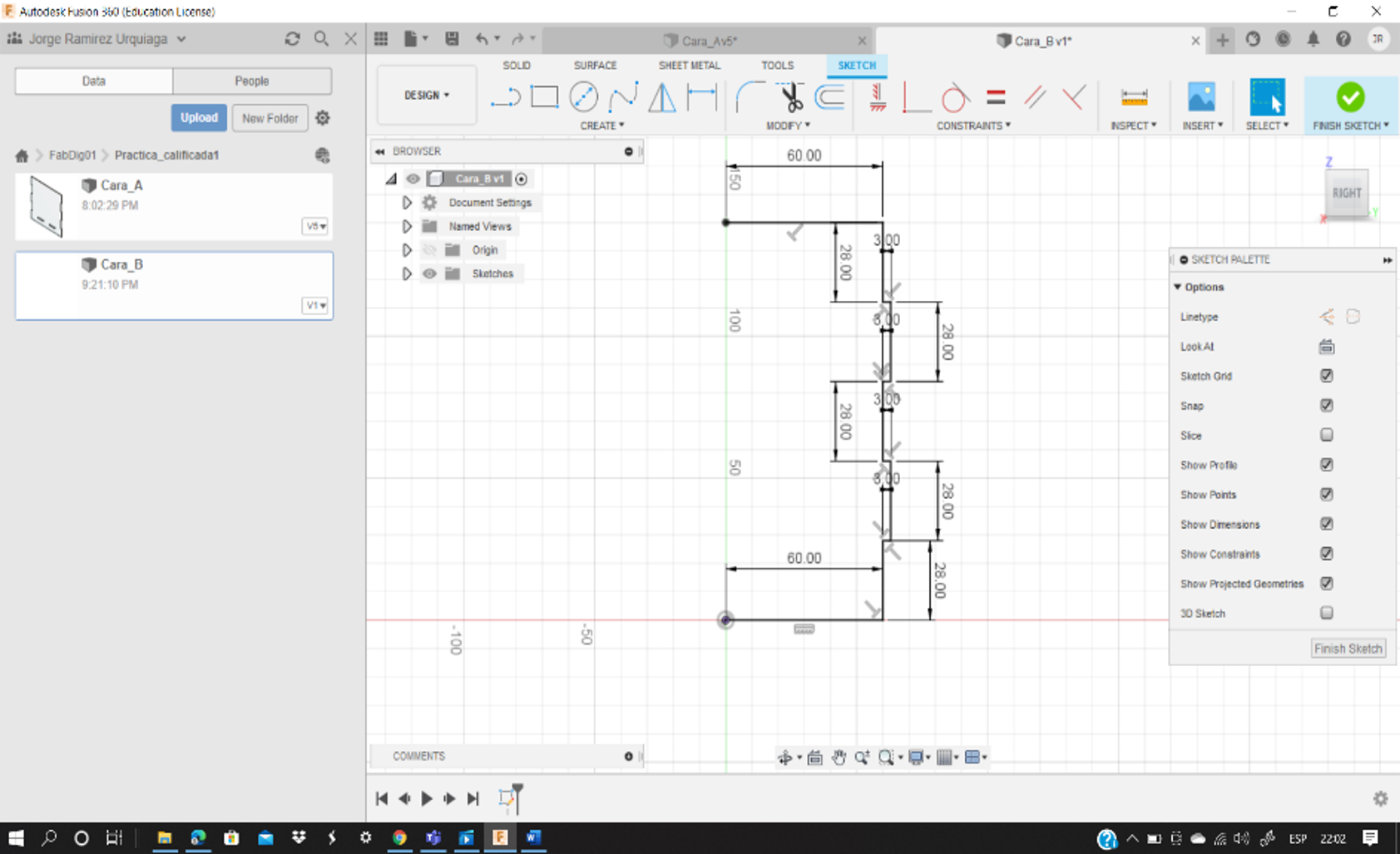Apply the Parallel constraint
The image size is (1400, 854).
click(x=1035, y=97)
